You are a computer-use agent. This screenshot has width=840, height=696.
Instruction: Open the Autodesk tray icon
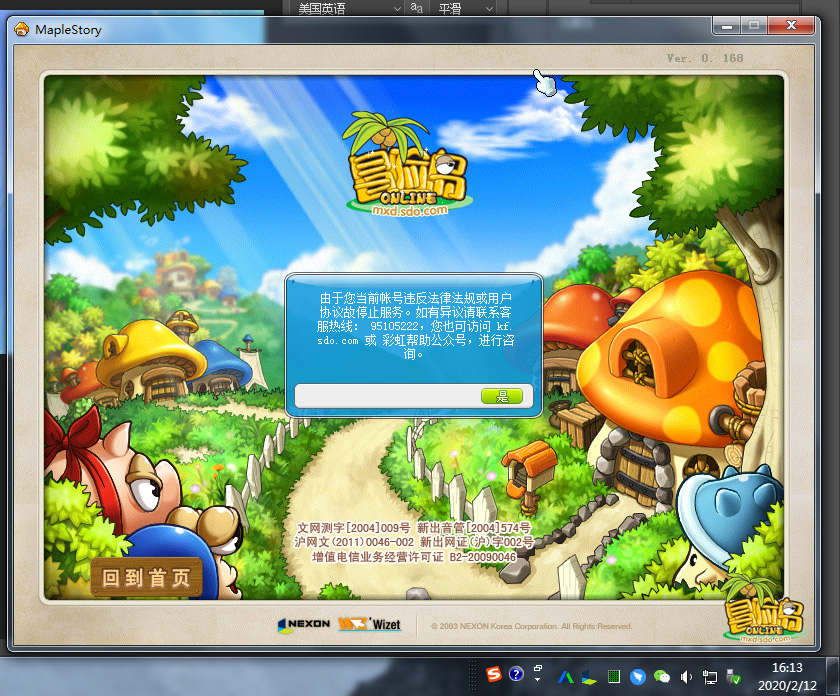coord(566,677)
